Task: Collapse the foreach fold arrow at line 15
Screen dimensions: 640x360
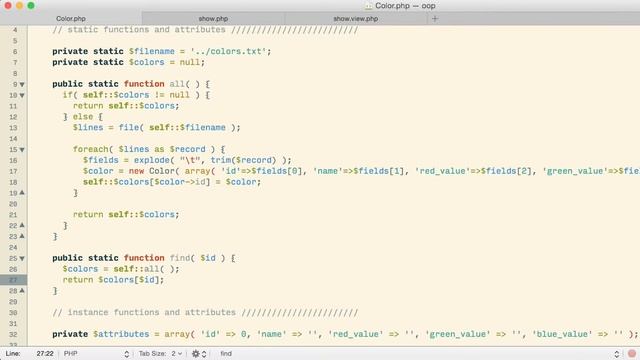Action: [22, 150]
